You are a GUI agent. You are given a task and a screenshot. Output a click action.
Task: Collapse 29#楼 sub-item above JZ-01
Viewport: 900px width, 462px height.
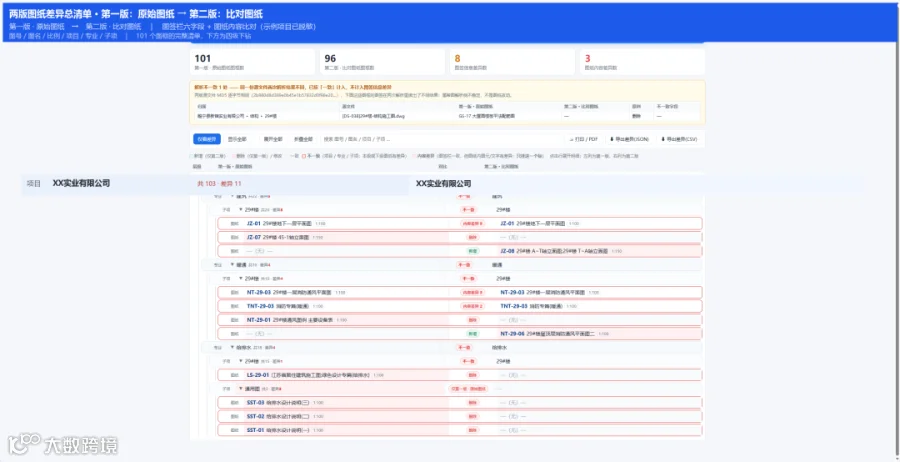(241, 209)
